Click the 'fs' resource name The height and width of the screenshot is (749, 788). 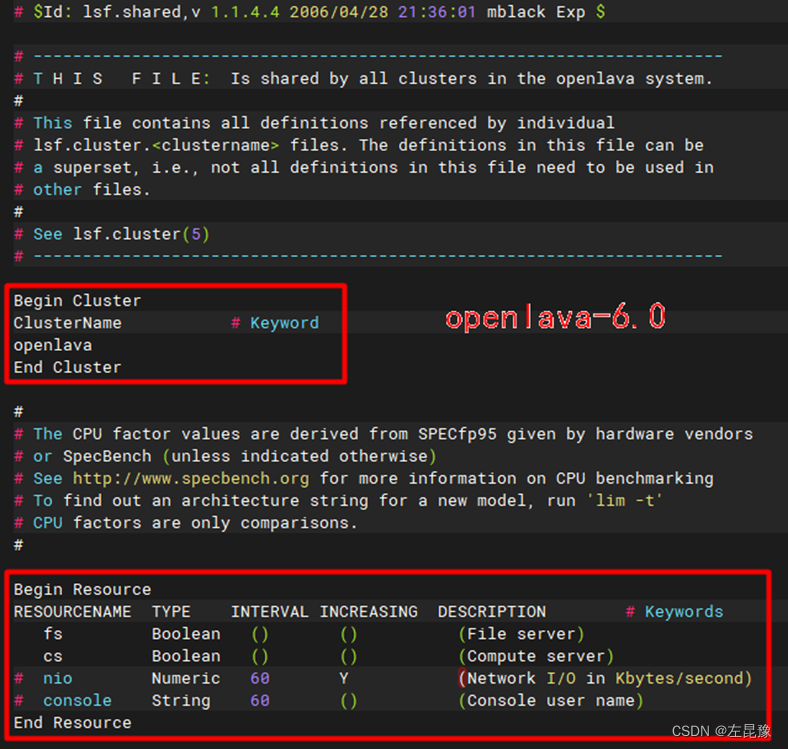tap(53, 634)
